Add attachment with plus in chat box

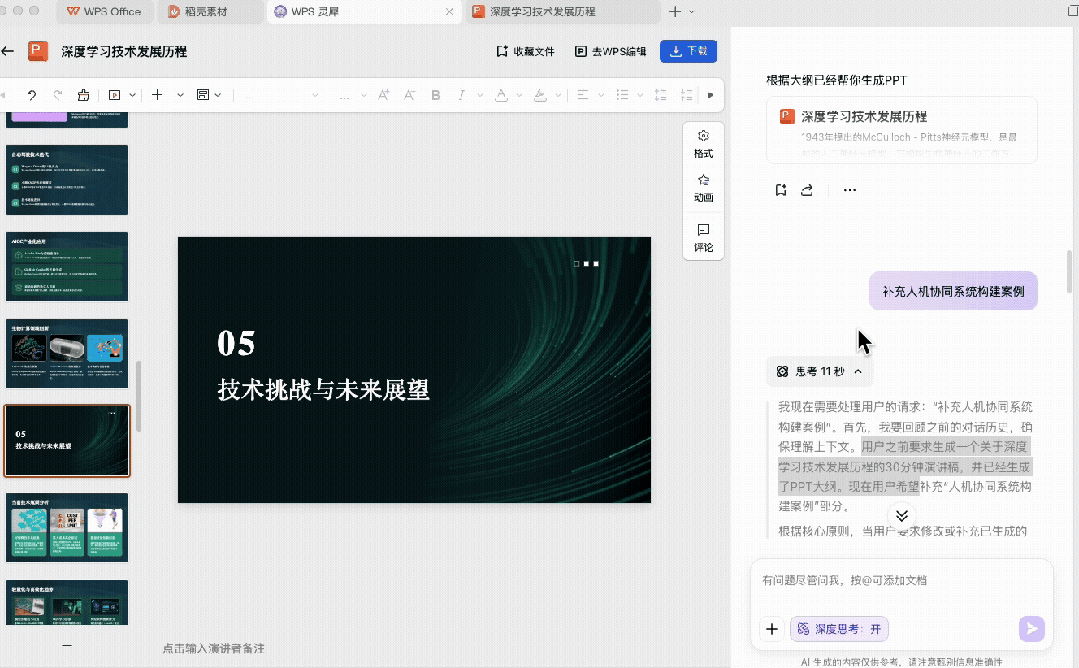pyautogui.click(x=771, y=629)
